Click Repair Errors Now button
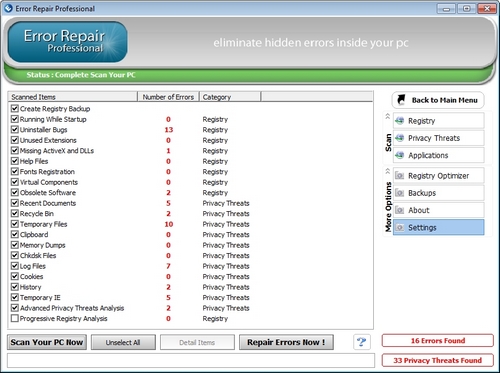This screenshot has height=373, width=500. [x=286, y=342]
